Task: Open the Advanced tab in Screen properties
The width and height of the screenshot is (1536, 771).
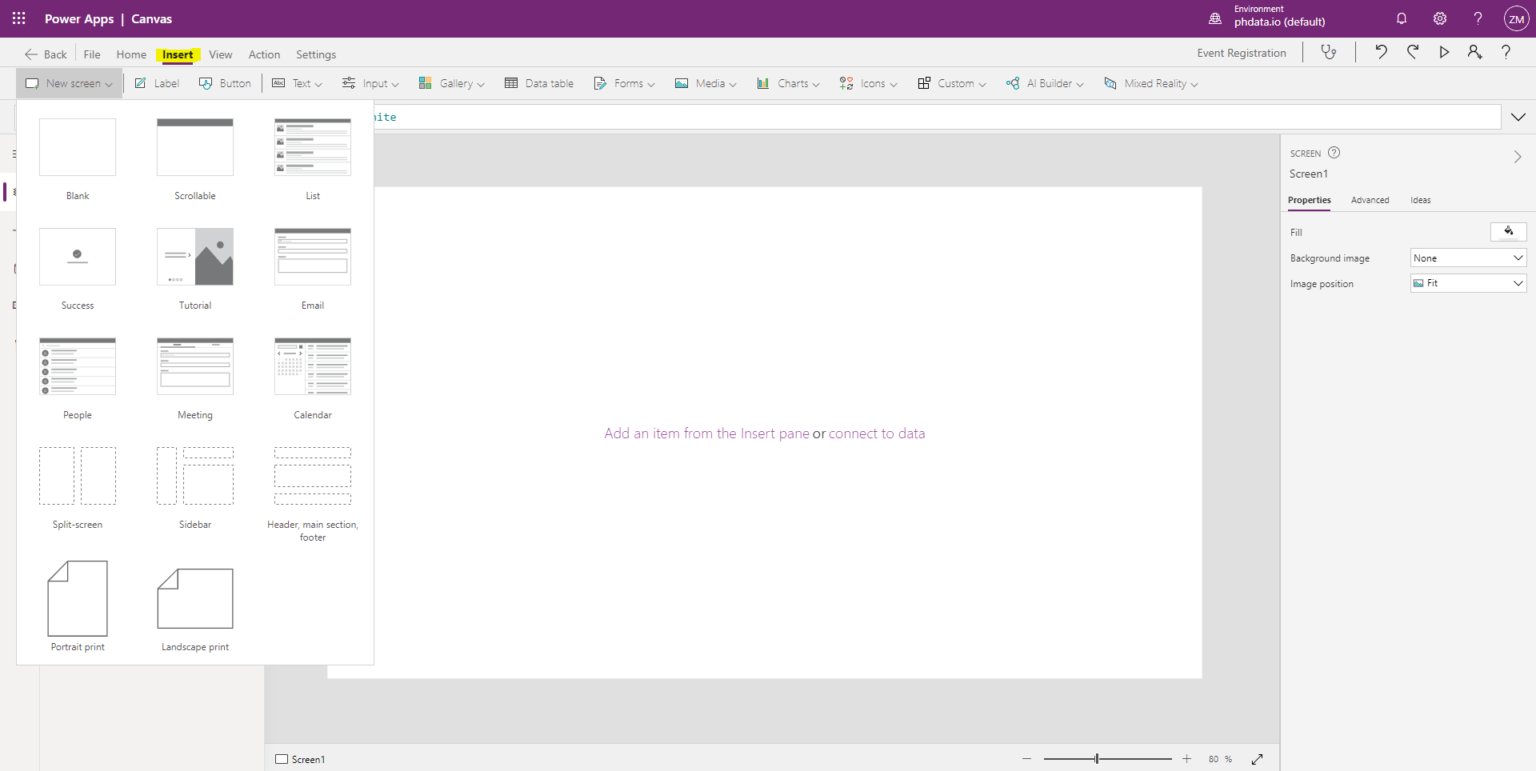Action: (x=1370, y=200)
